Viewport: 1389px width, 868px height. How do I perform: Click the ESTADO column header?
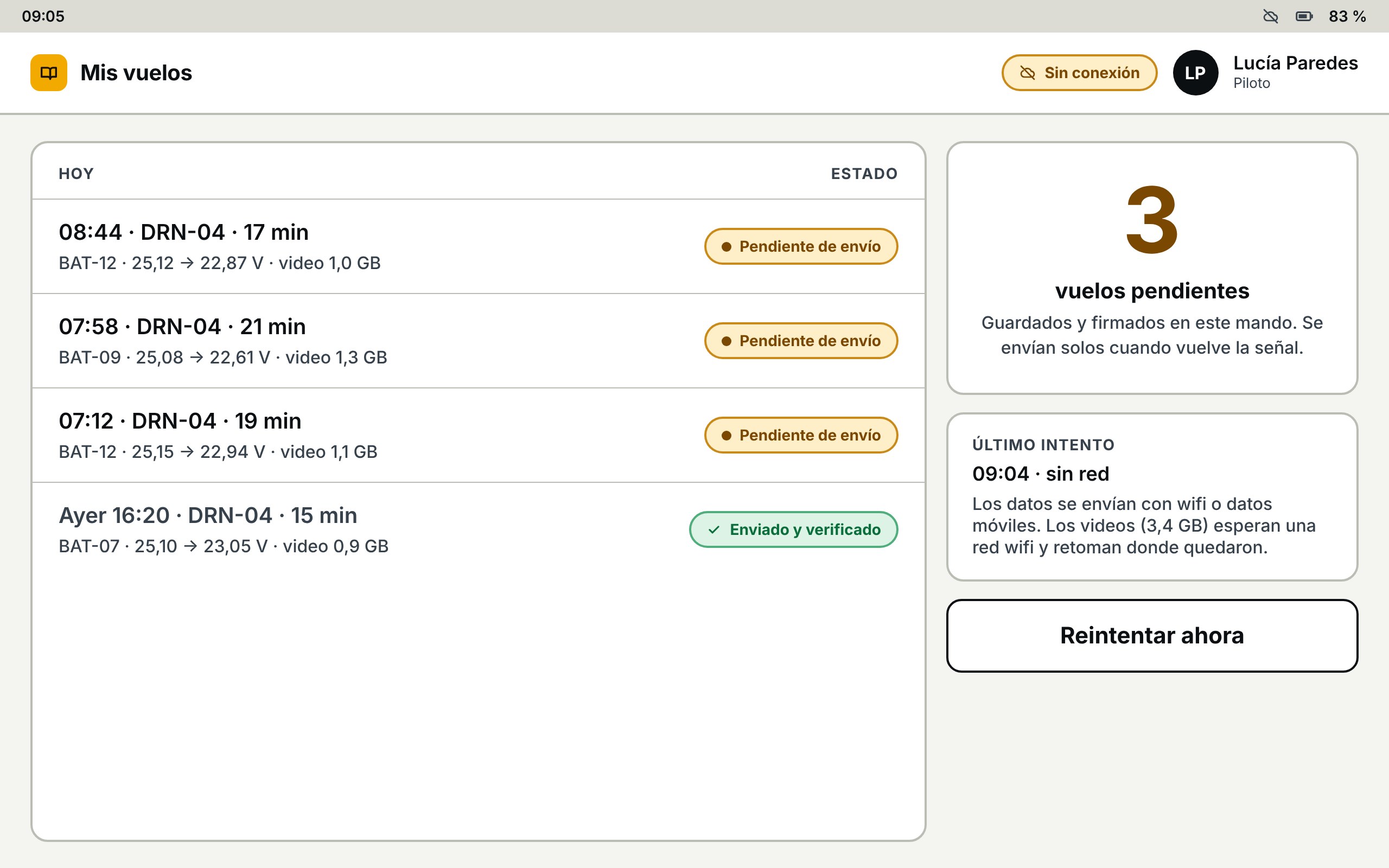click(864, 174)
